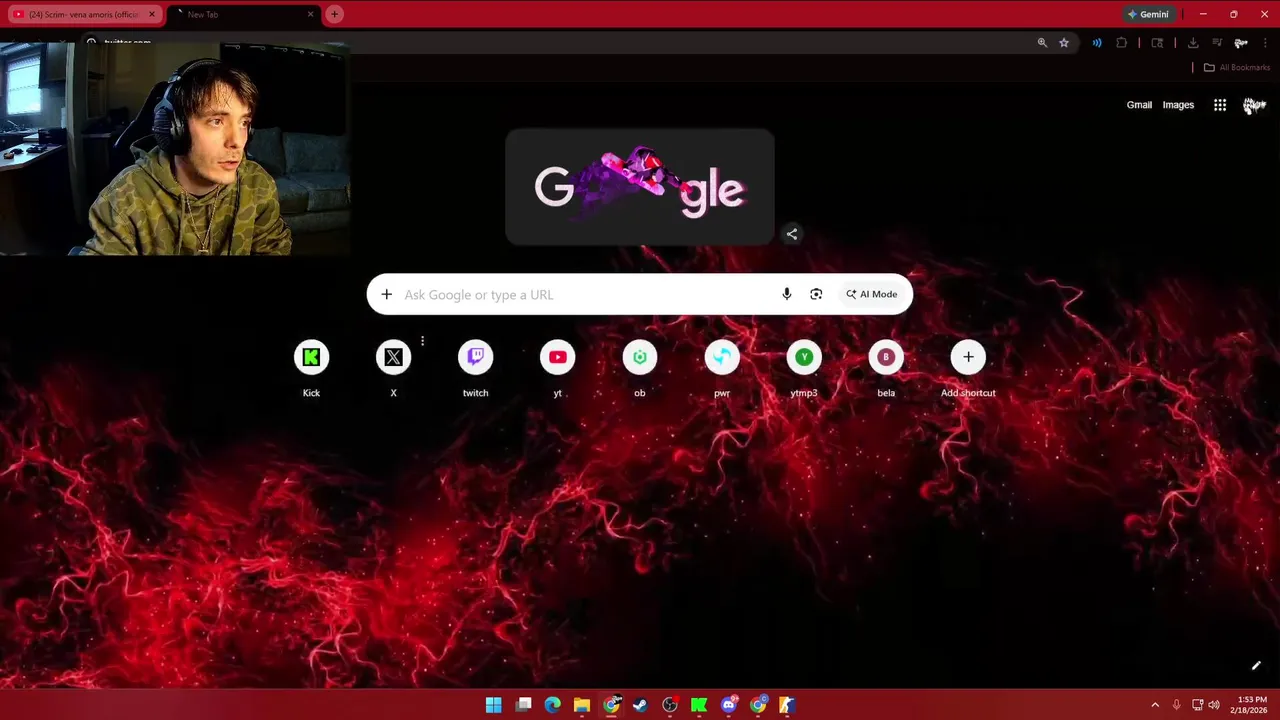Open Google account profile picture

point(1254,105)
